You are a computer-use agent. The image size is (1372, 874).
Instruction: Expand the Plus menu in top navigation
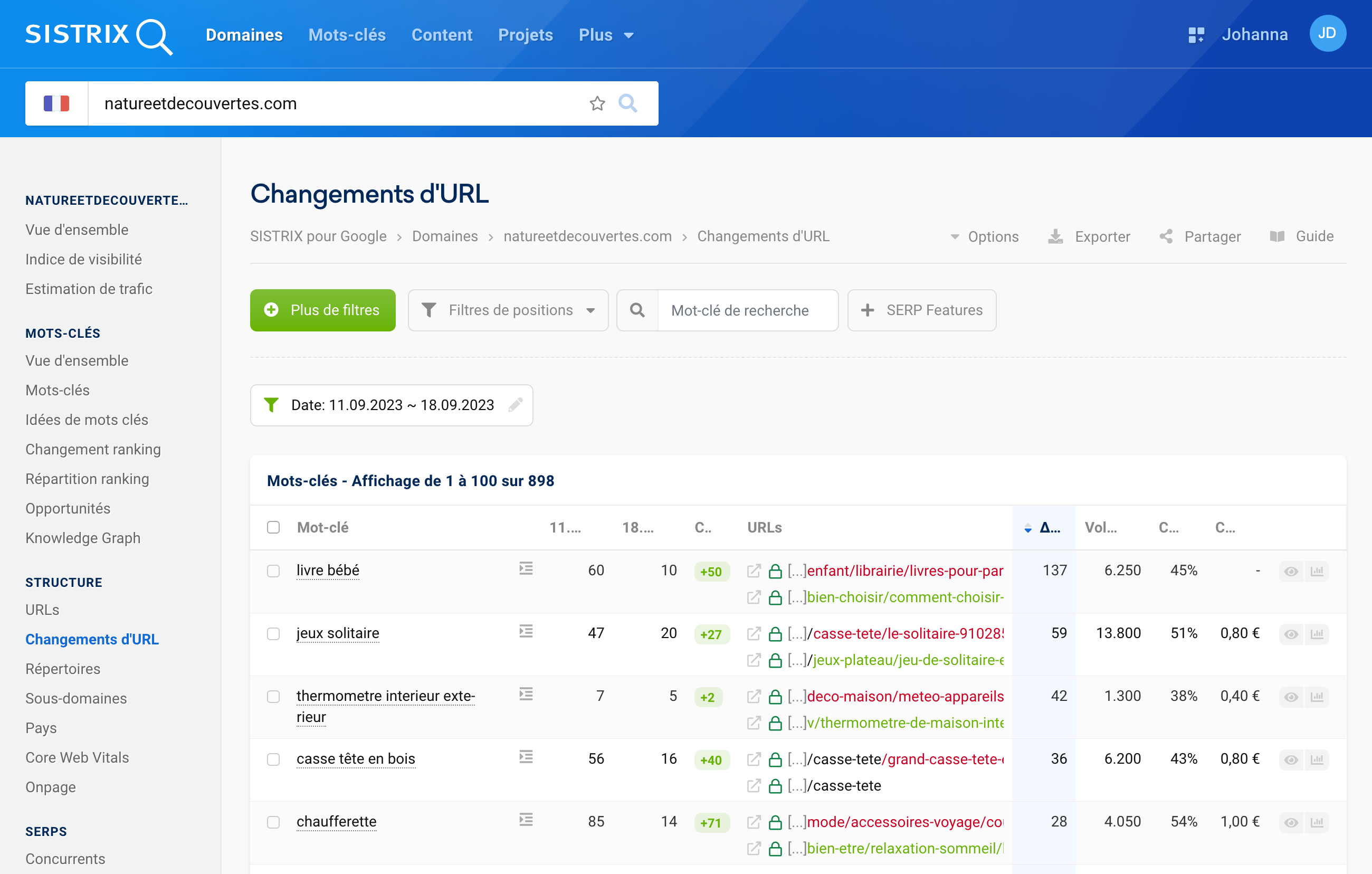(606, 35)
